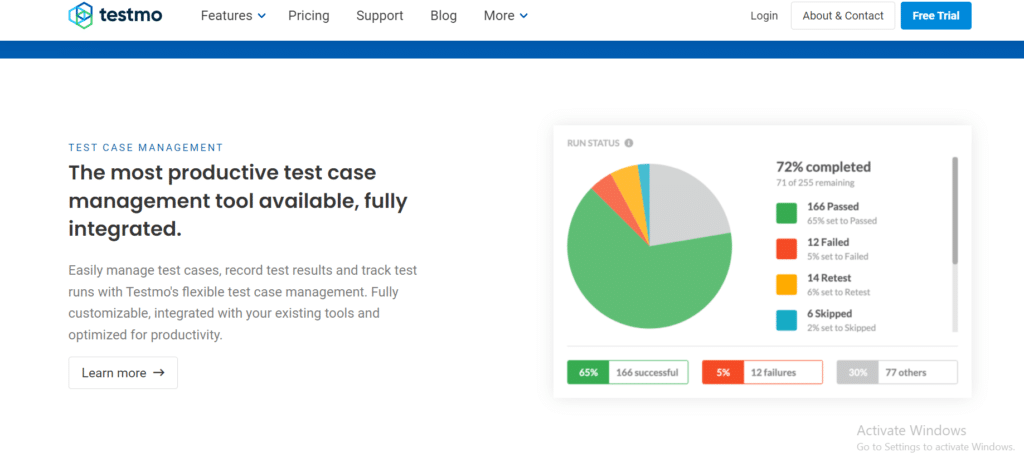Screen dimensions: 1024x467
Task: Open About & Contact button
Action: tap(843, 16)
